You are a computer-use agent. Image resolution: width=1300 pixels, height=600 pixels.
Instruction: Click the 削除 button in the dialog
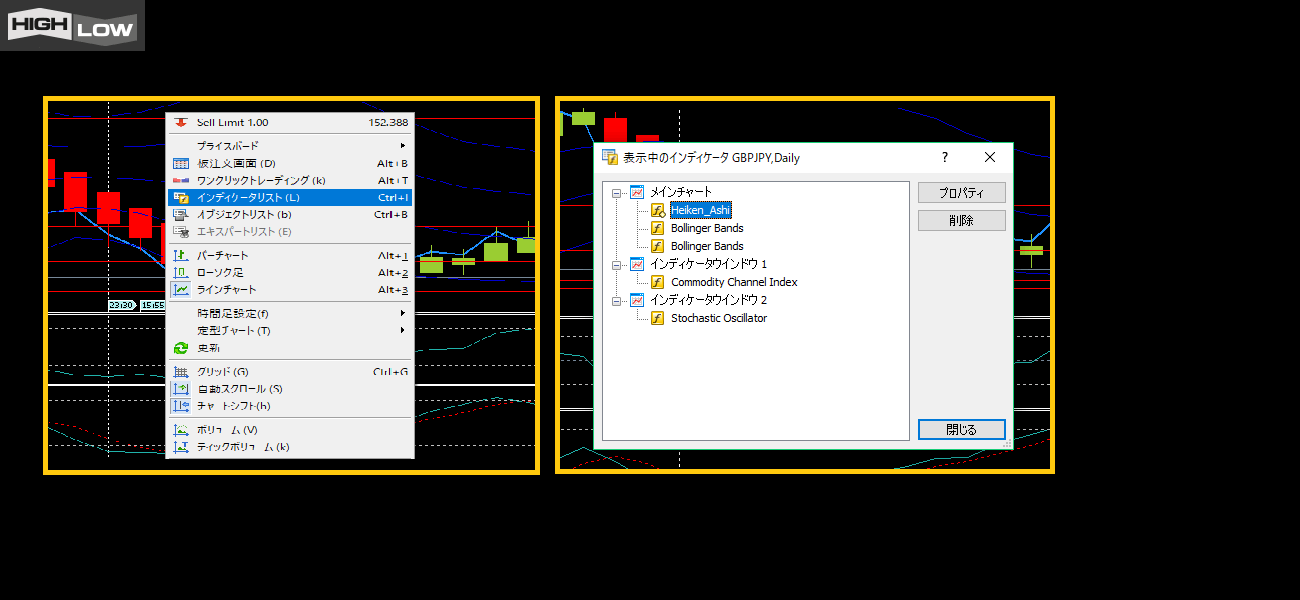(x=961, y=220)
